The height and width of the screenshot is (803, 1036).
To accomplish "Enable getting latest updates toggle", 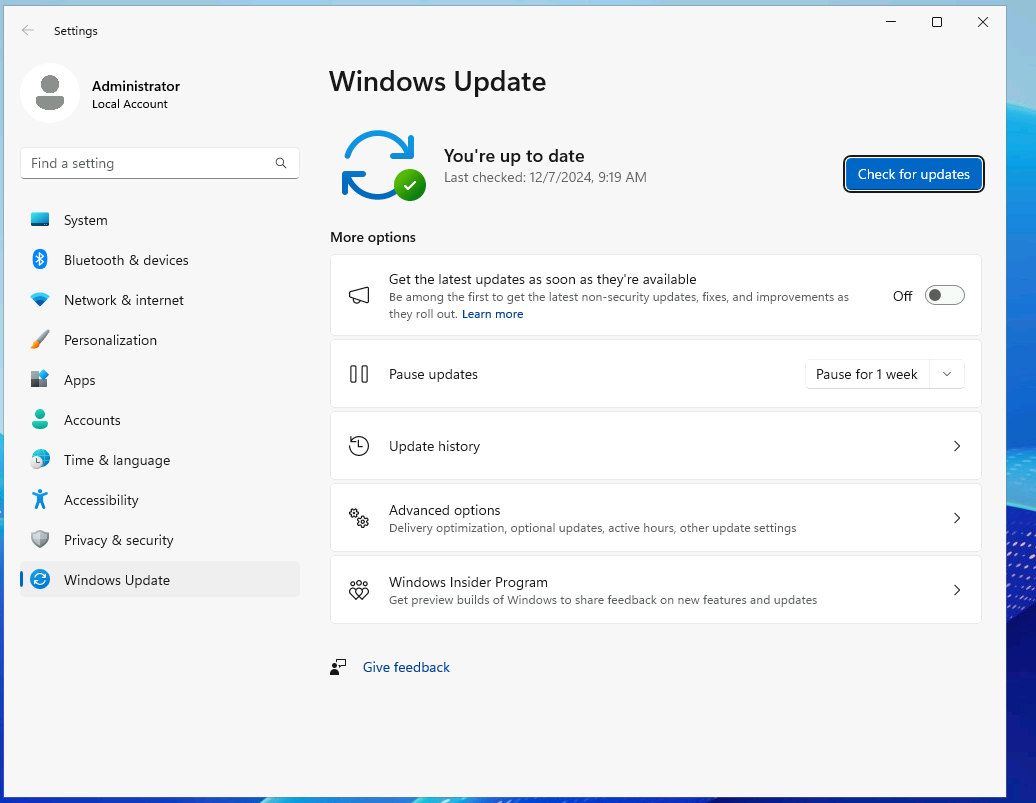I will point(944,295).
